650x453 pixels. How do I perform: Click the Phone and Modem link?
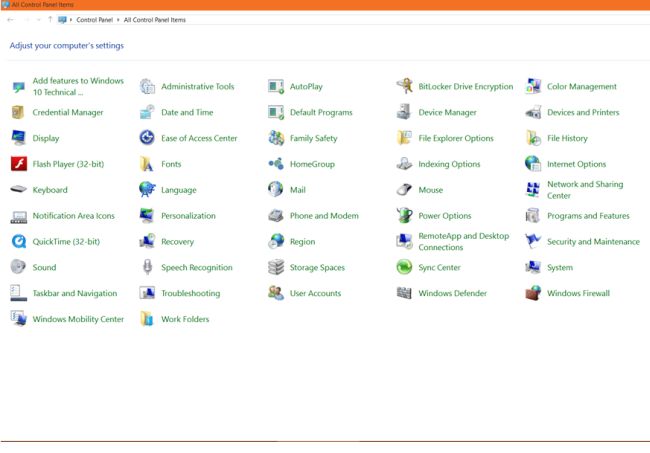pos(324,216)
